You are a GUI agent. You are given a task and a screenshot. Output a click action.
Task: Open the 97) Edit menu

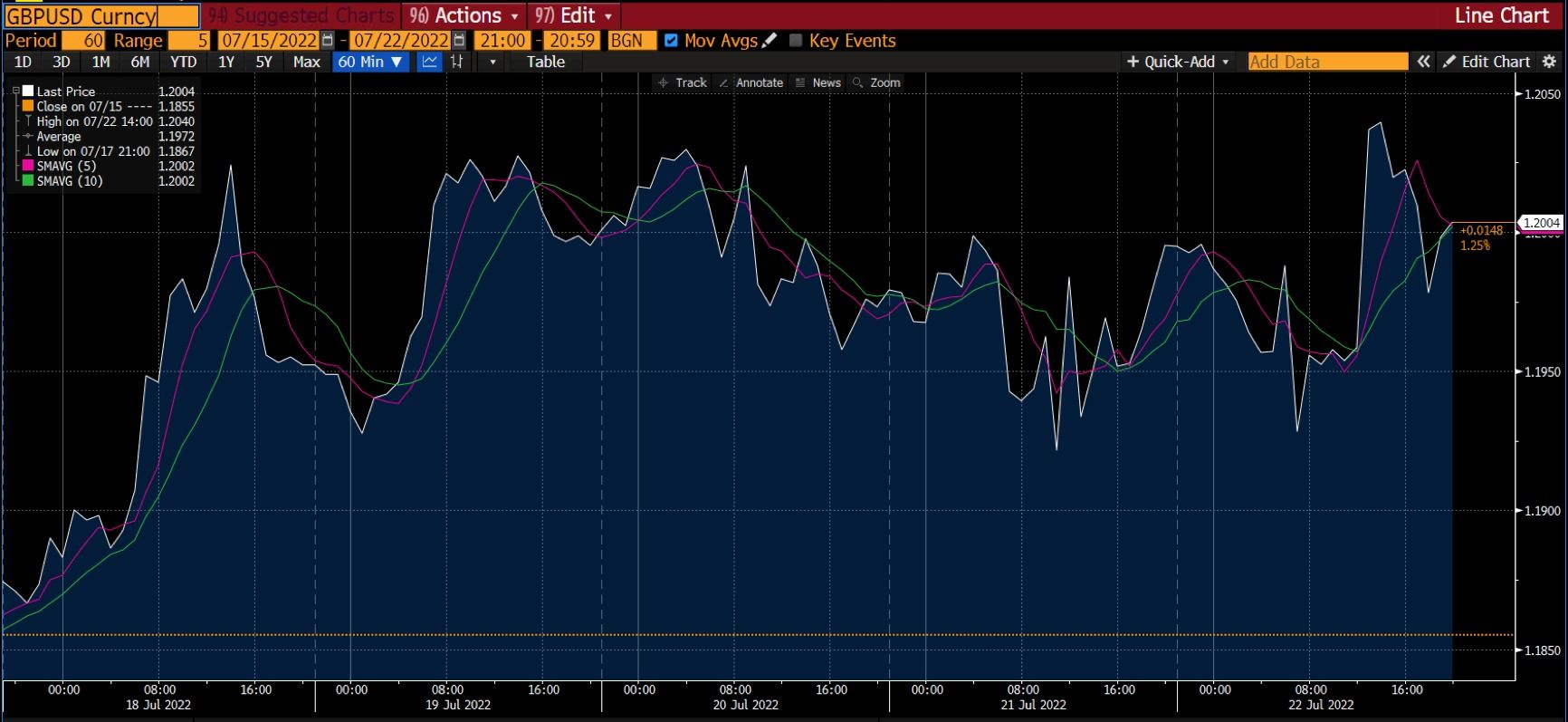coord(574,15)
